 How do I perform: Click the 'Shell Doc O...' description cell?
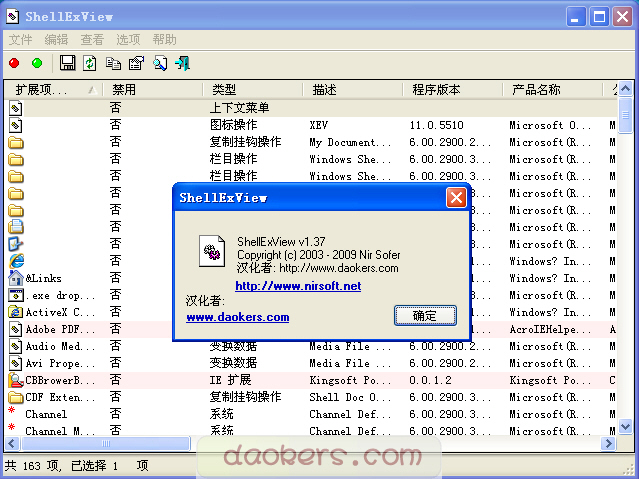coord(350,397)
